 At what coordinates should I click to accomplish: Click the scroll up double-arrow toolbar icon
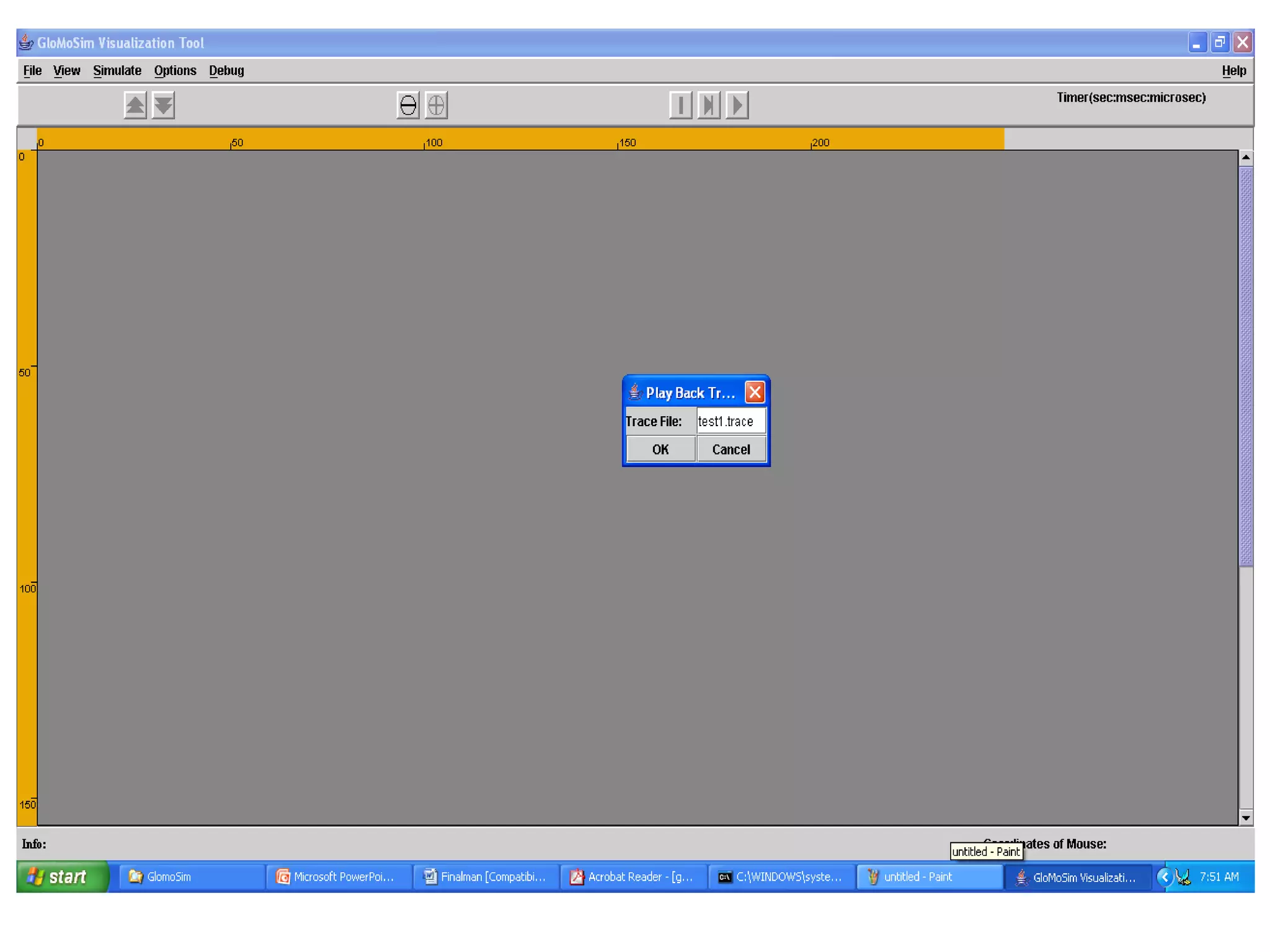(x=135, y=105)
